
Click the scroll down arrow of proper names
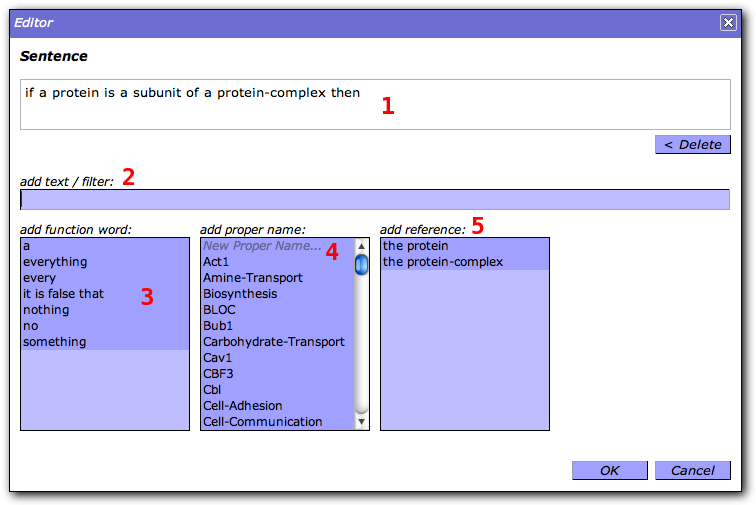point(361,422)
